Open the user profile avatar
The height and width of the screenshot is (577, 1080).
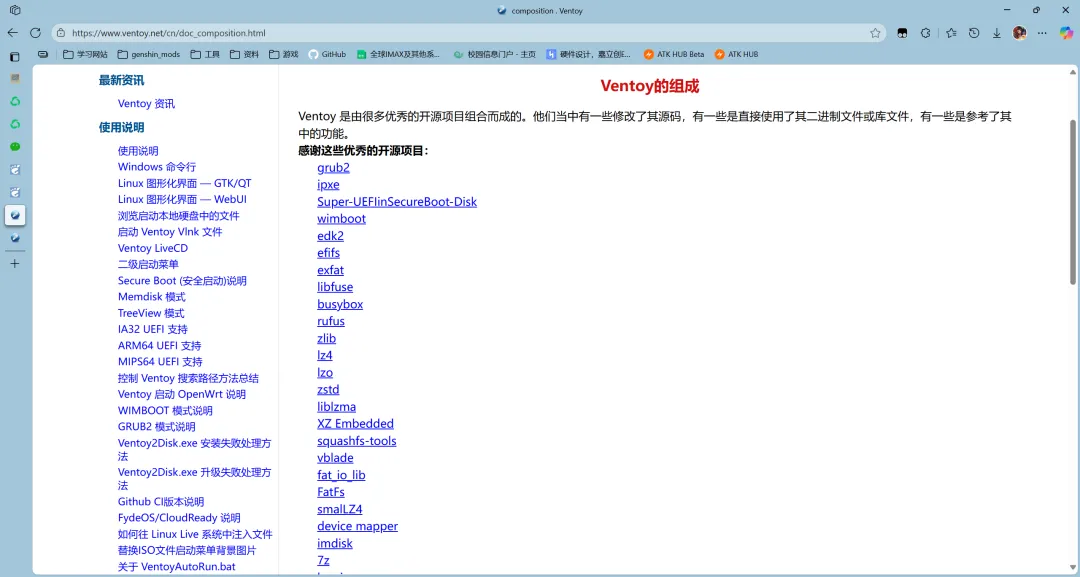pyautogui.click(x=1019, y=32)
